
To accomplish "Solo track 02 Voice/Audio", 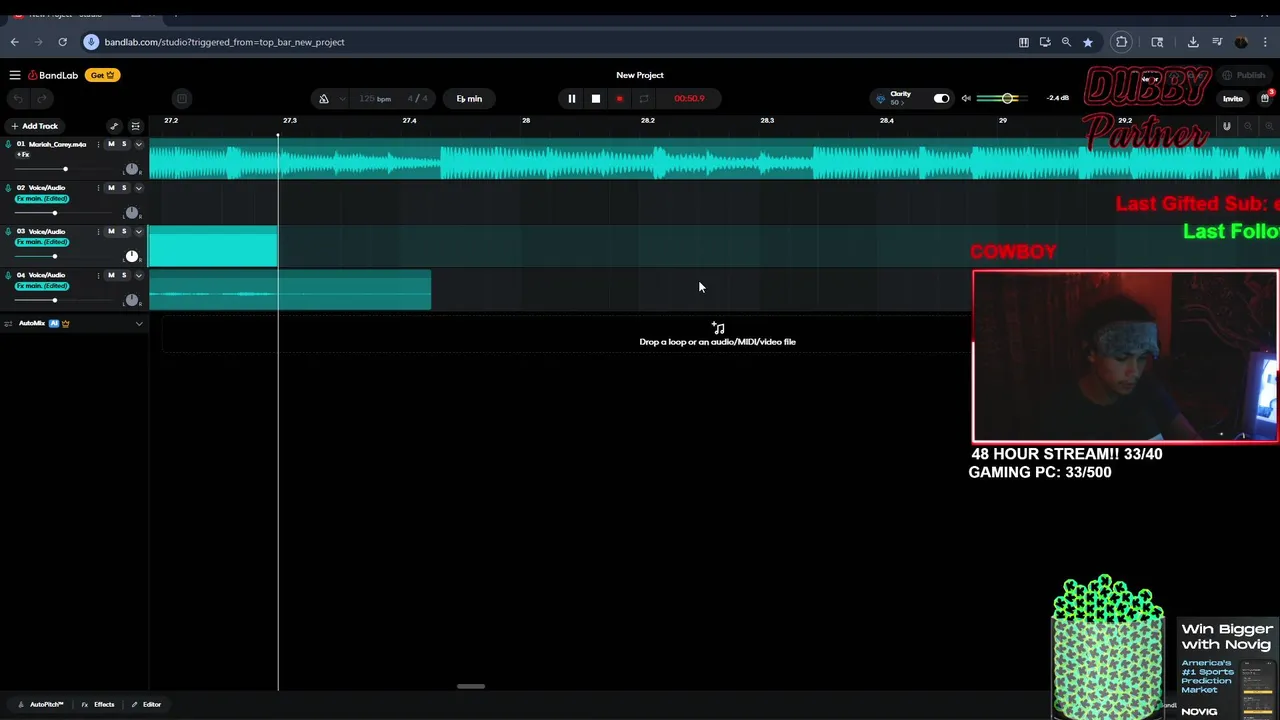I will pos(124,188).
